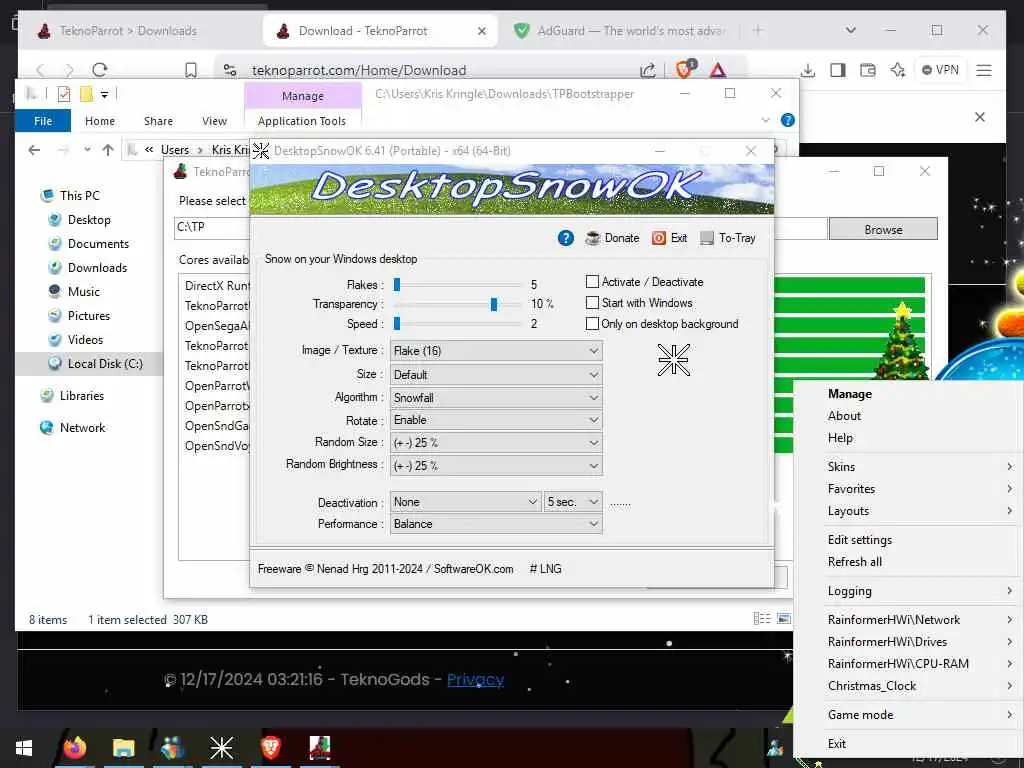Switch Explorer to large icons view
This screenshot has height=768, width=1024.
[x=784, y=618]
